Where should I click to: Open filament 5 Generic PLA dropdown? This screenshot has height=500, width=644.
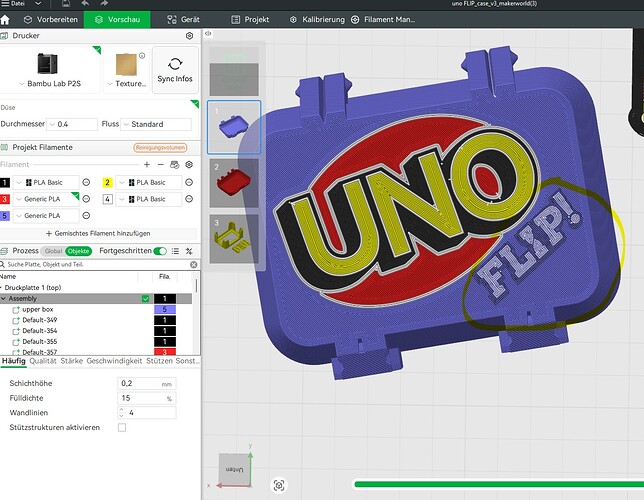tap(46, 216)
